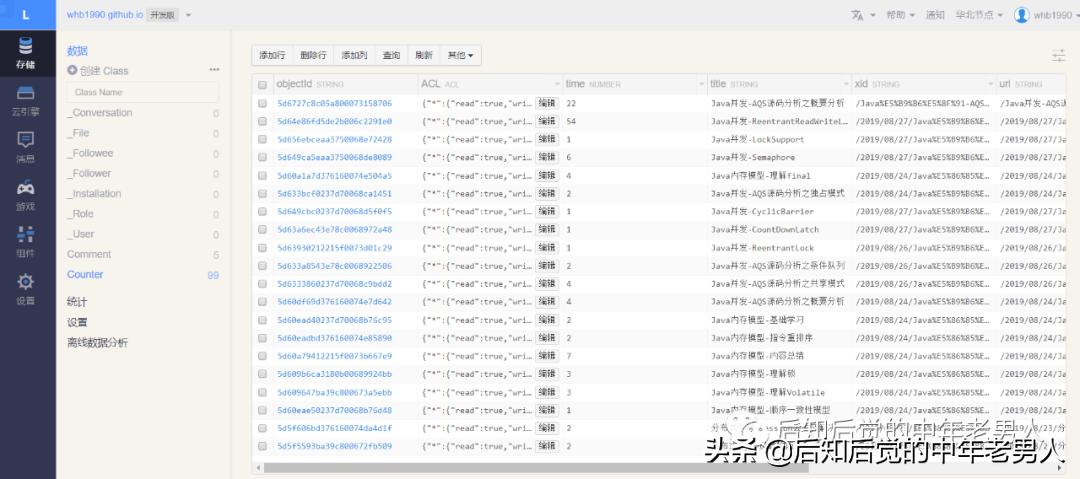Click the 添加列 add column button
The height and width of the screenshot is (479, 1080).
(x=355, y=56)
